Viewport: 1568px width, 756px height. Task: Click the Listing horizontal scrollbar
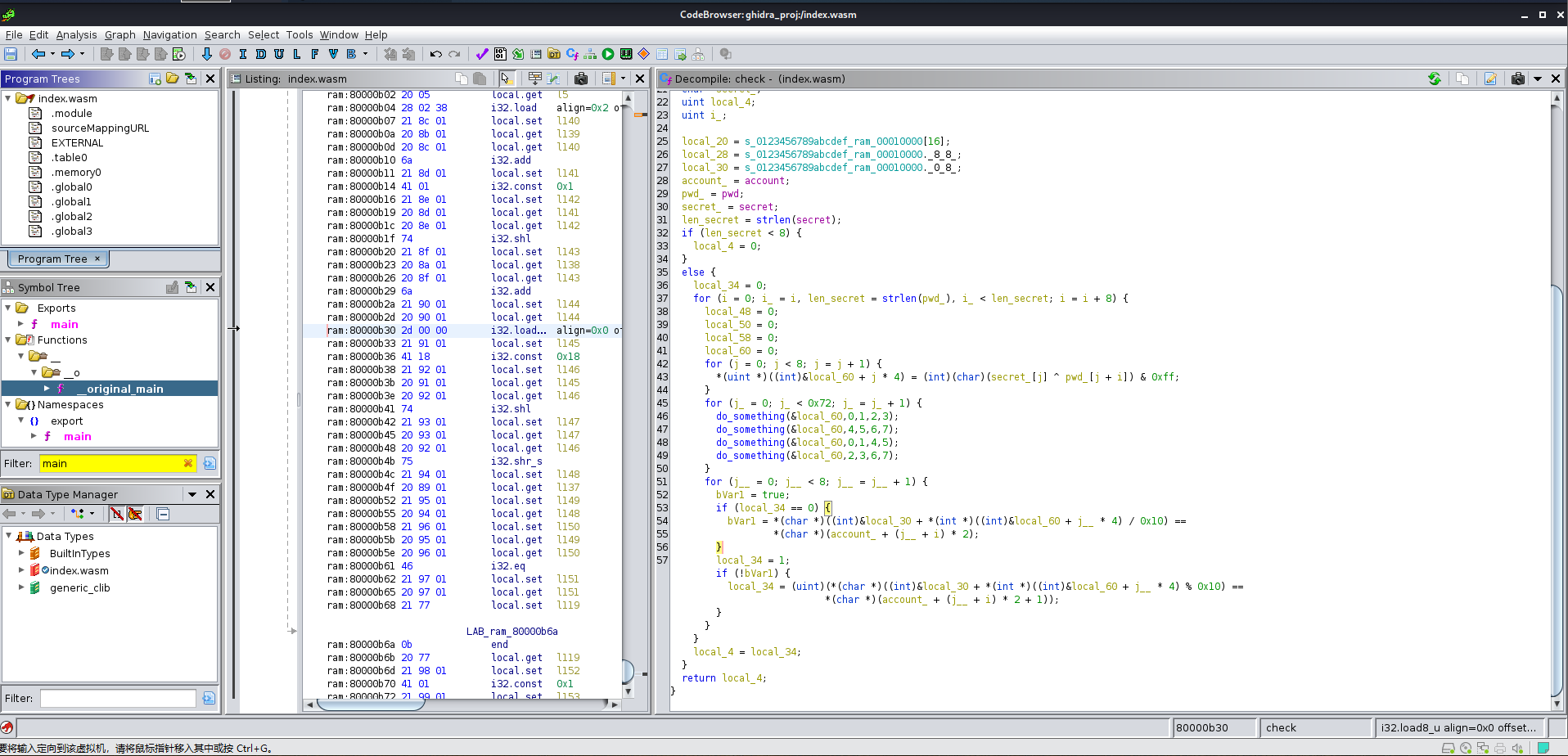(x=462, y=704)
